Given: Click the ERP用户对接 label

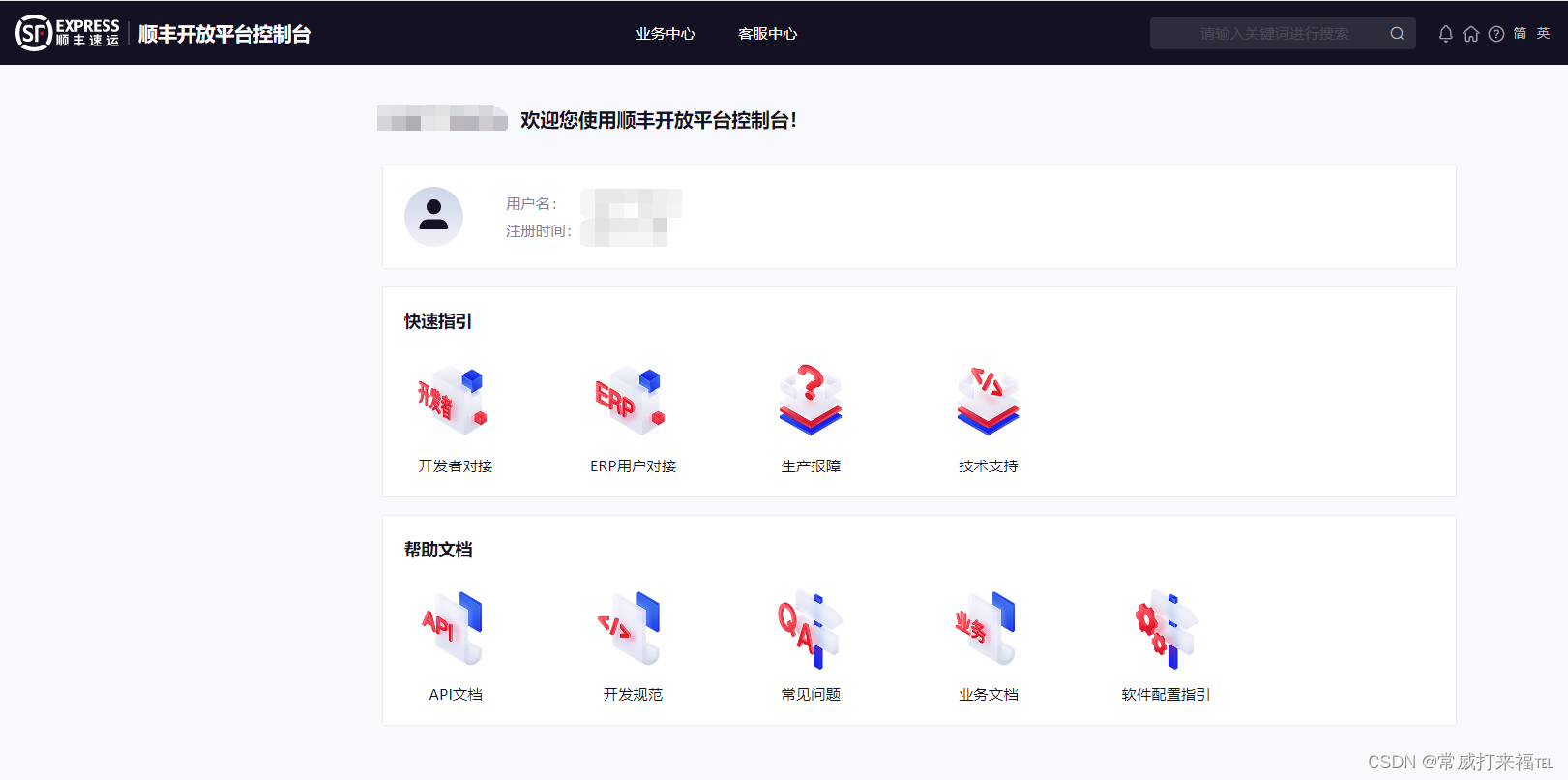Looking at the screenshot, I should [x=634, y=466].
